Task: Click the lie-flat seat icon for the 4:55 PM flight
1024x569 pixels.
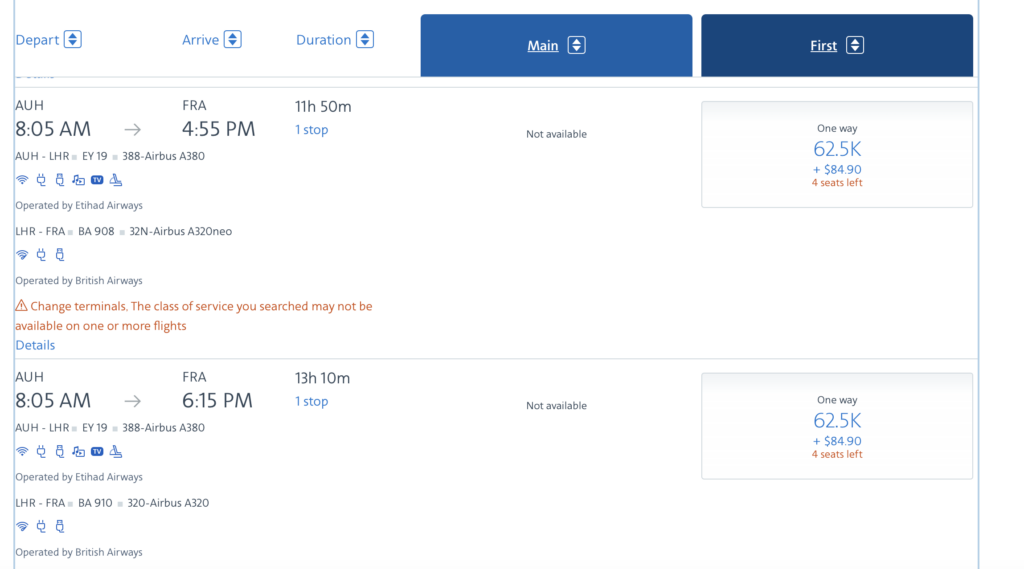Action: [116, 180]
